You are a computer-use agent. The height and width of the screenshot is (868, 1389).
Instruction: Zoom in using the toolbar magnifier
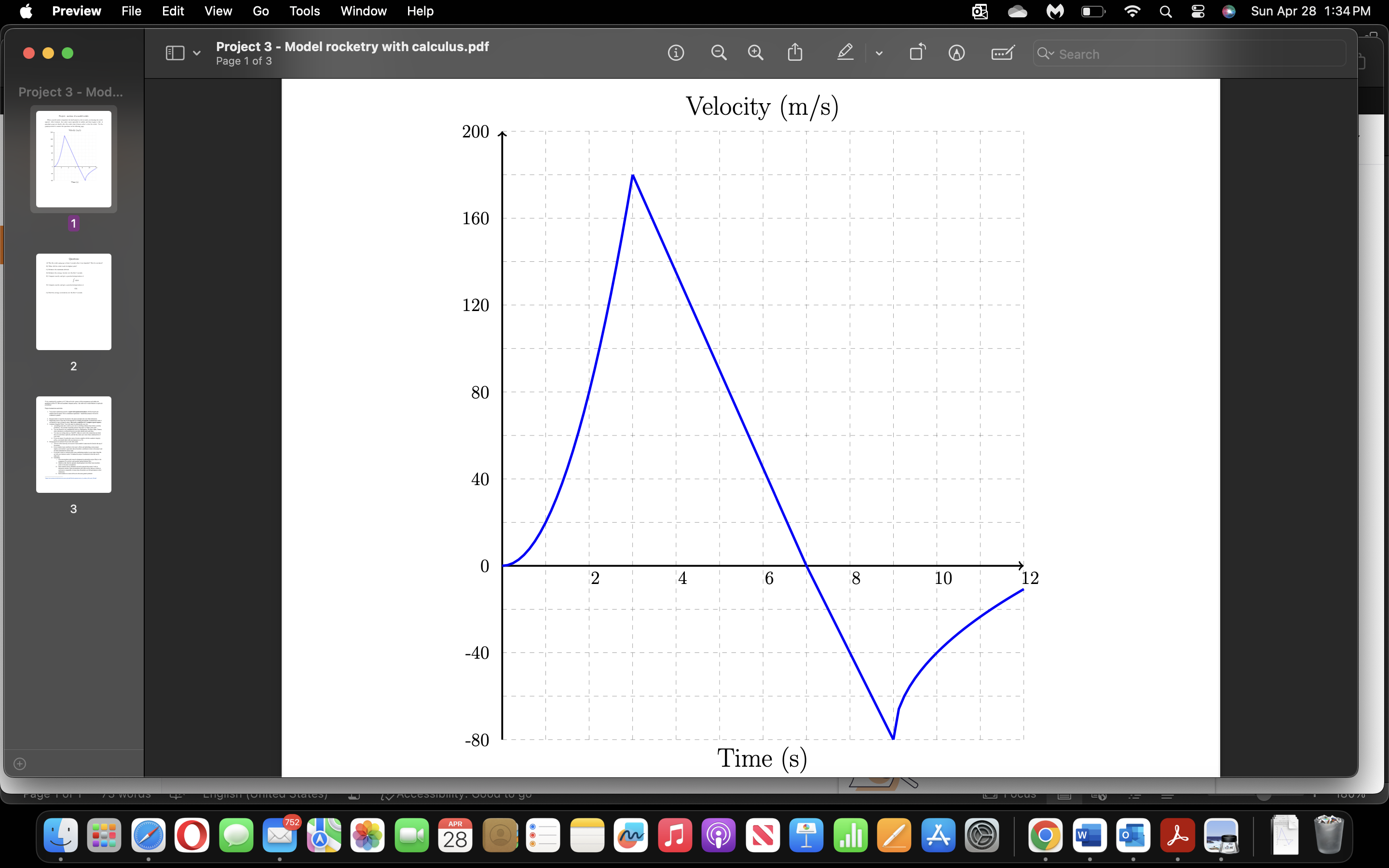point(756,54)
